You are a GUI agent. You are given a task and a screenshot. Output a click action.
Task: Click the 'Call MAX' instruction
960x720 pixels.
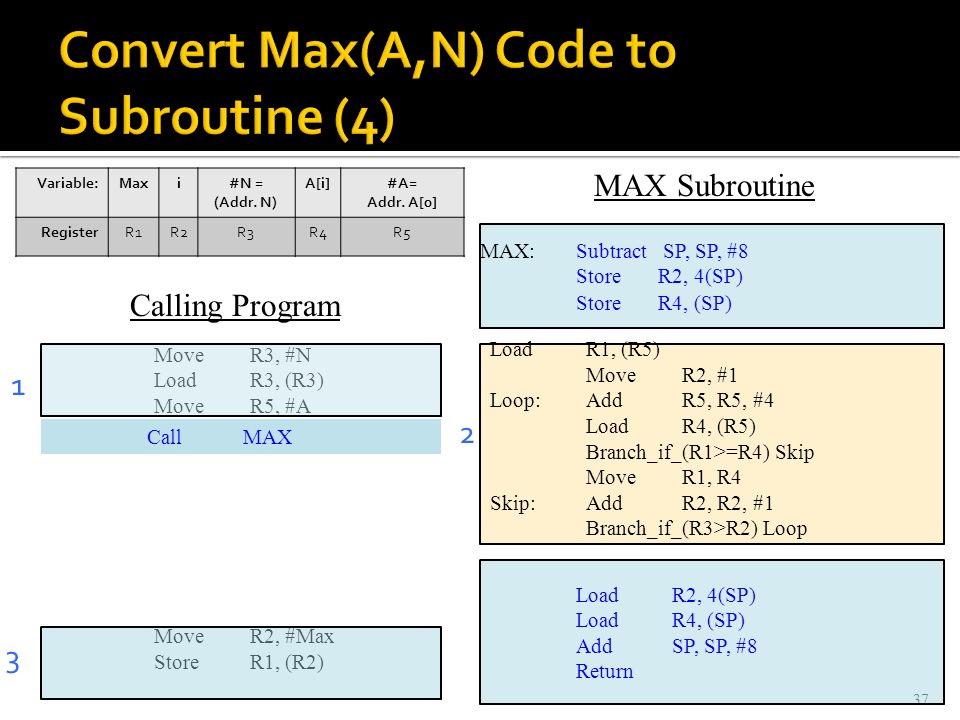click(x=220, y=437)
